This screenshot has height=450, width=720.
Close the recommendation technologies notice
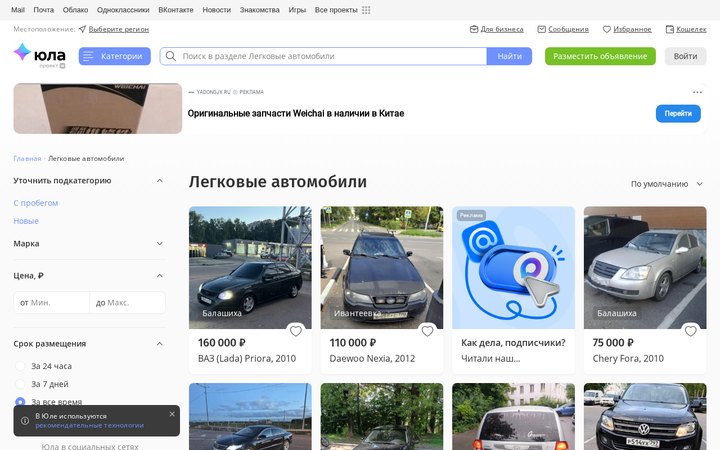click(x=172, y=414)
